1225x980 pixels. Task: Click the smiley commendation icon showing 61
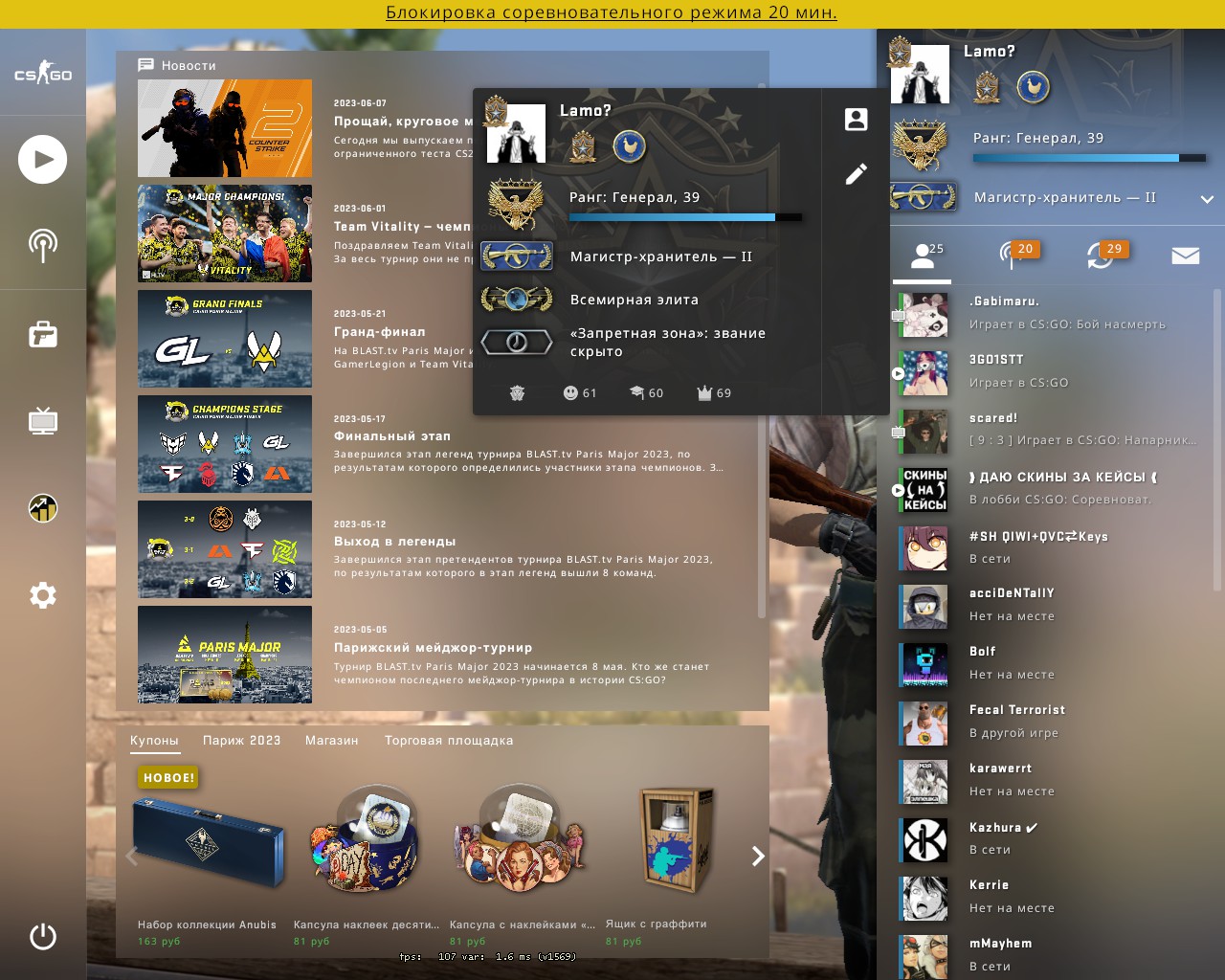pyautogui.click(x=579, y=392)
